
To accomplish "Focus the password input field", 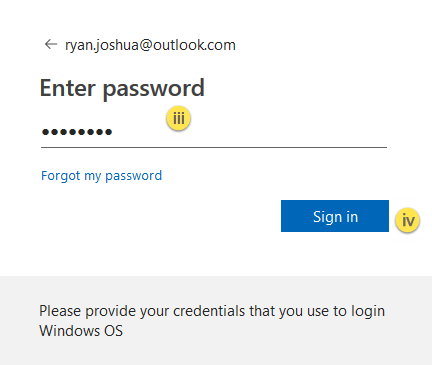I will click(x=214, y=132).
